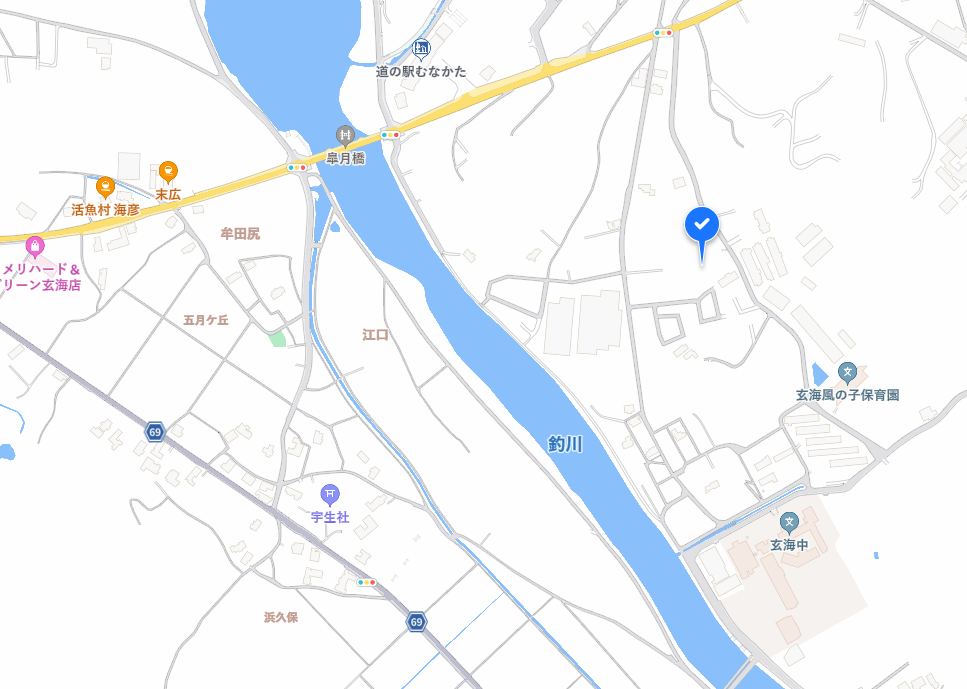Select the 道の駅むなかた roadside station icon
The image size is (967, 689).
click(421, 48)
